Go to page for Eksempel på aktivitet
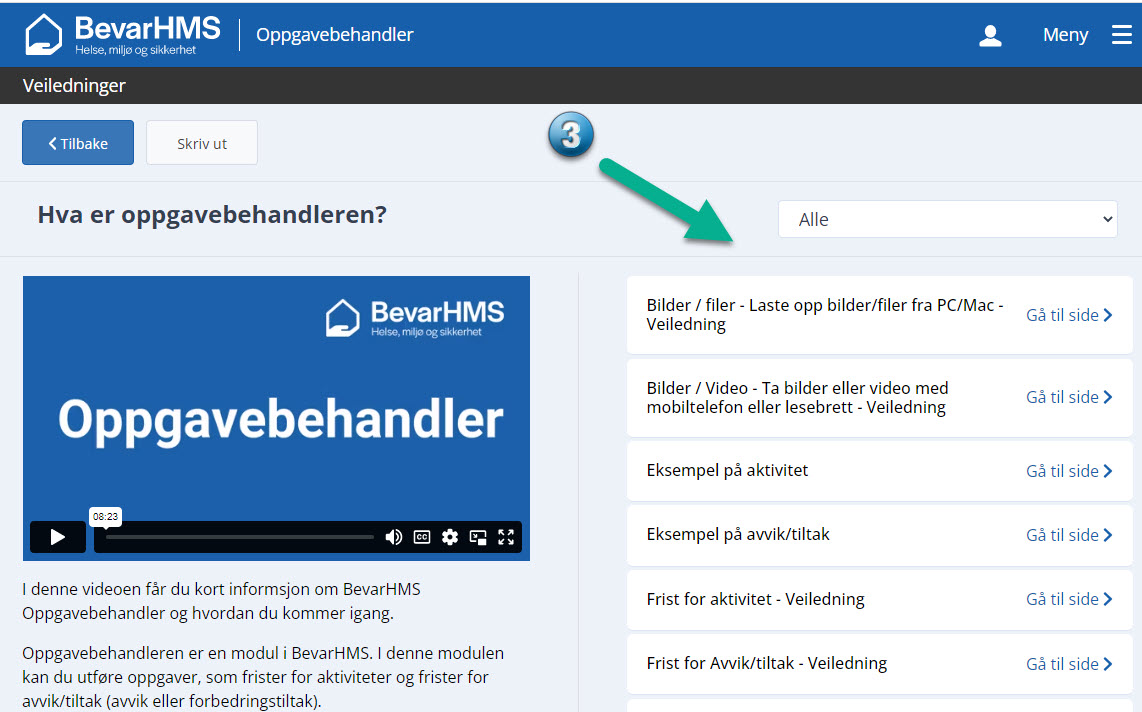The height and width of the screenshot is (712, 1142). coord(1068,471)
